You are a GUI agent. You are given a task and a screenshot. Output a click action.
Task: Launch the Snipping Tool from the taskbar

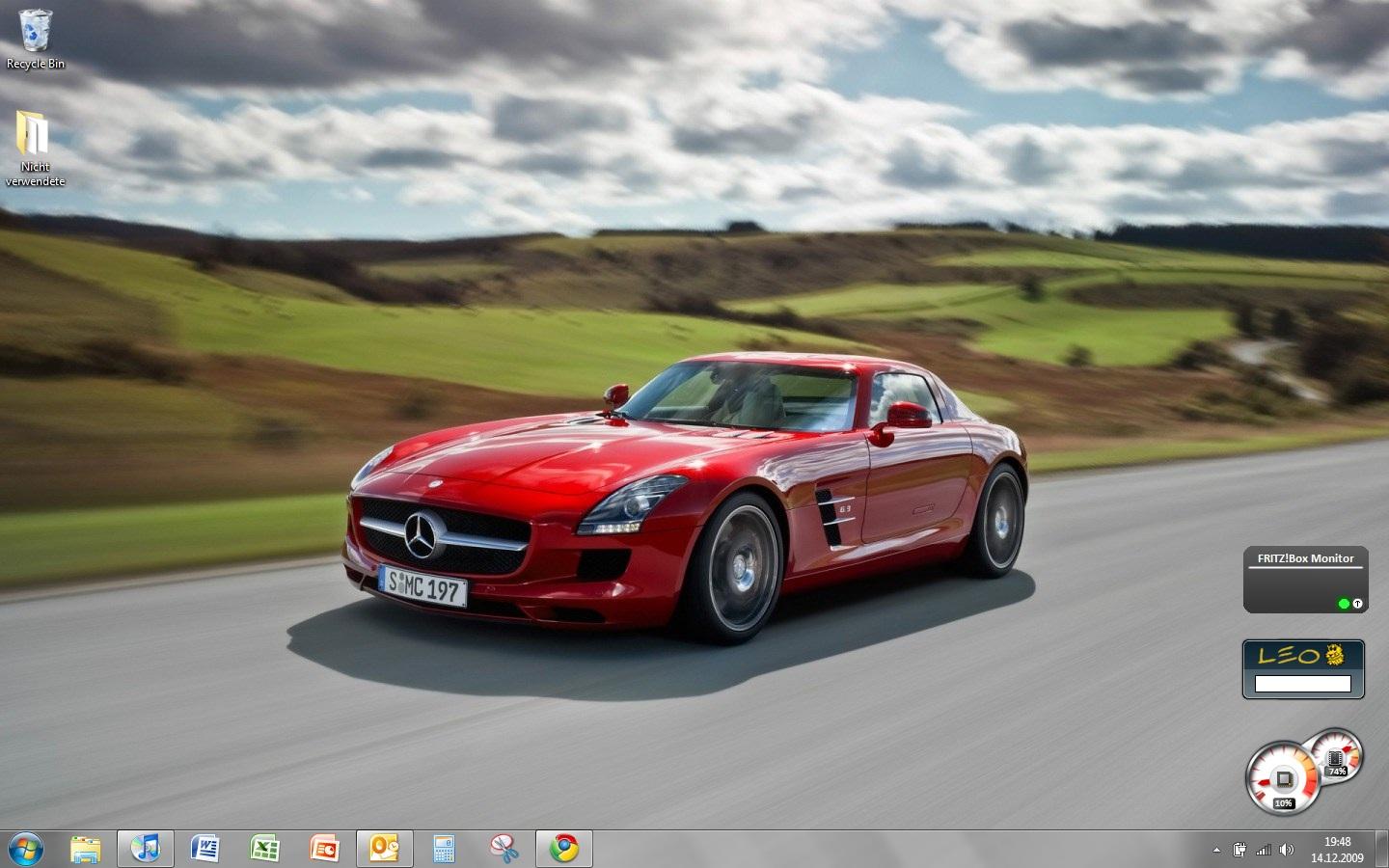504,849
